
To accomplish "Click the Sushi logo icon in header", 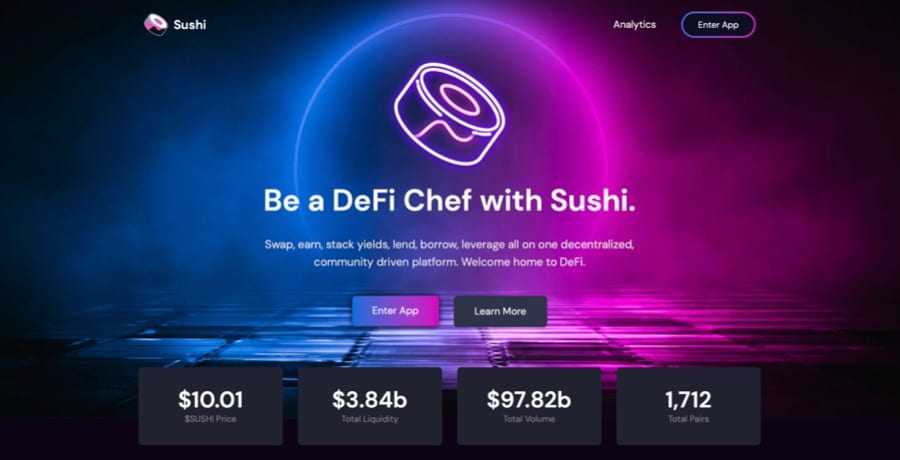I will pyautogui.click(x=156, y=25).
